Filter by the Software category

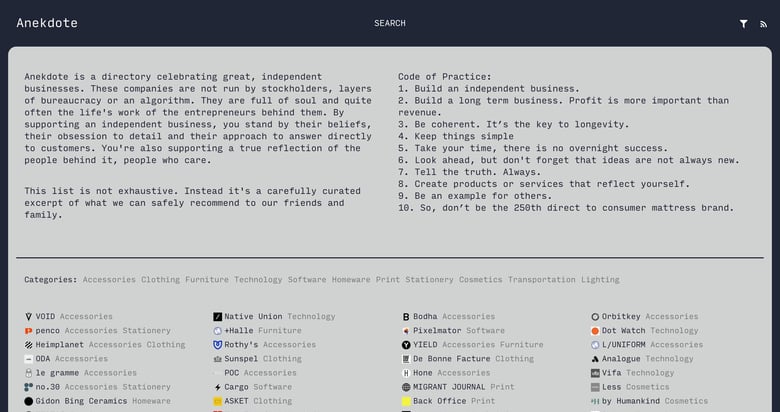[x=307, y=280]
